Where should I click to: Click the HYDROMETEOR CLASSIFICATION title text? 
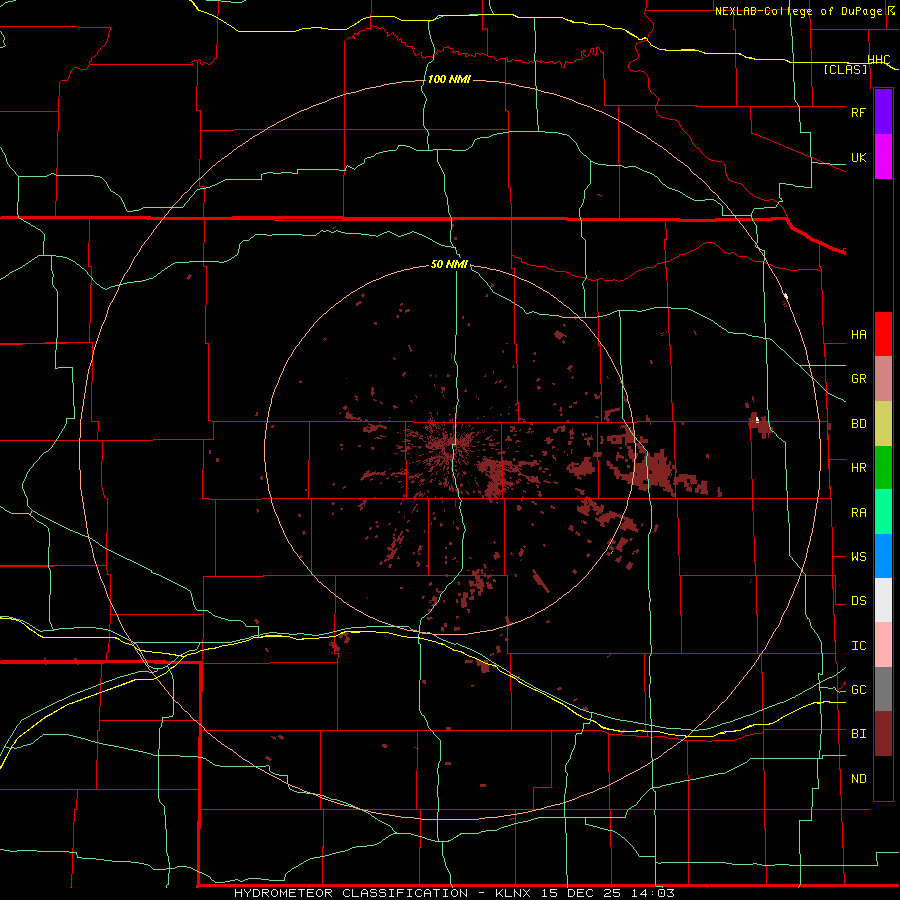[351, 893]
